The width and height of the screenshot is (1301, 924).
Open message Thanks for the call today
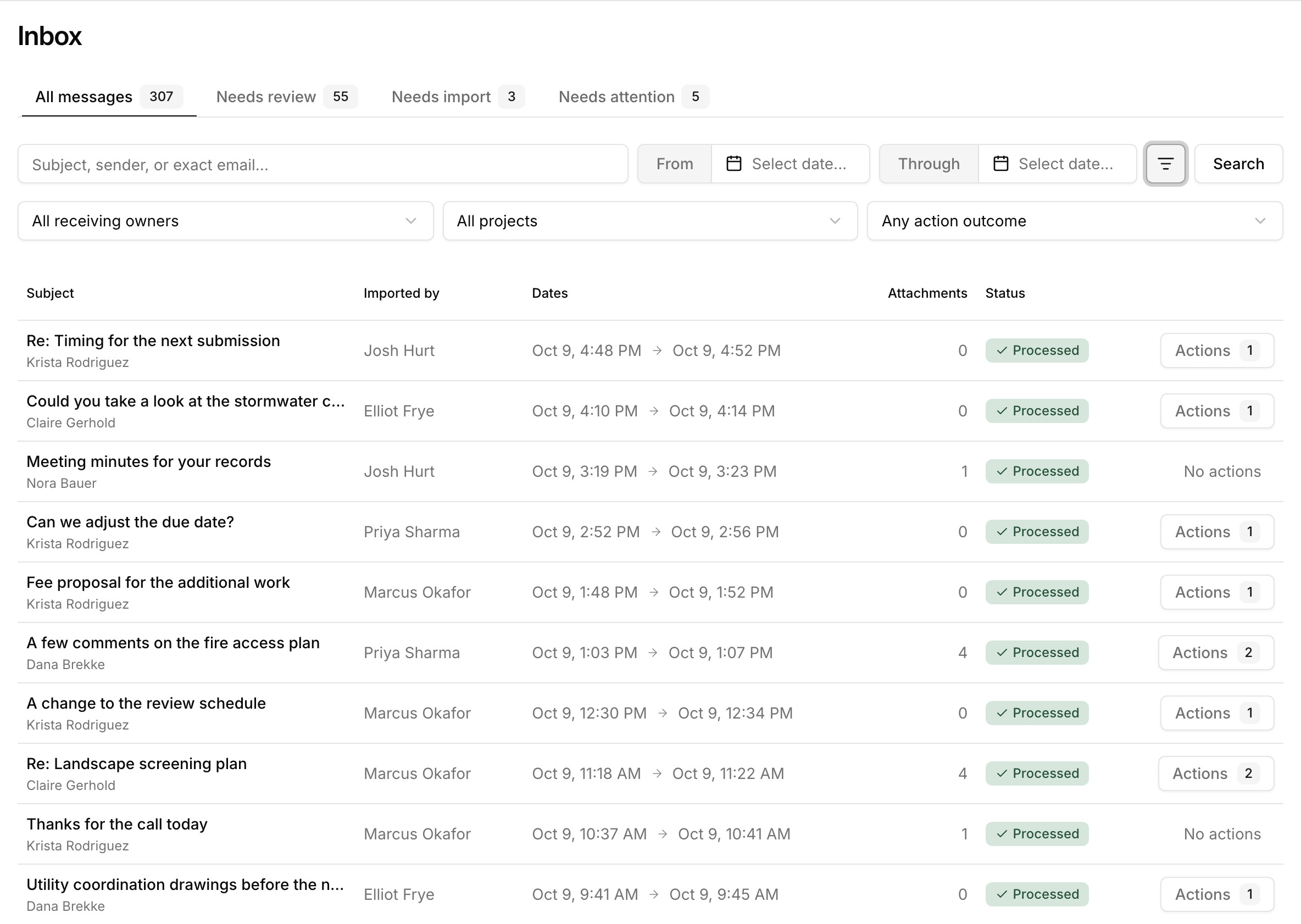point(117,824)
